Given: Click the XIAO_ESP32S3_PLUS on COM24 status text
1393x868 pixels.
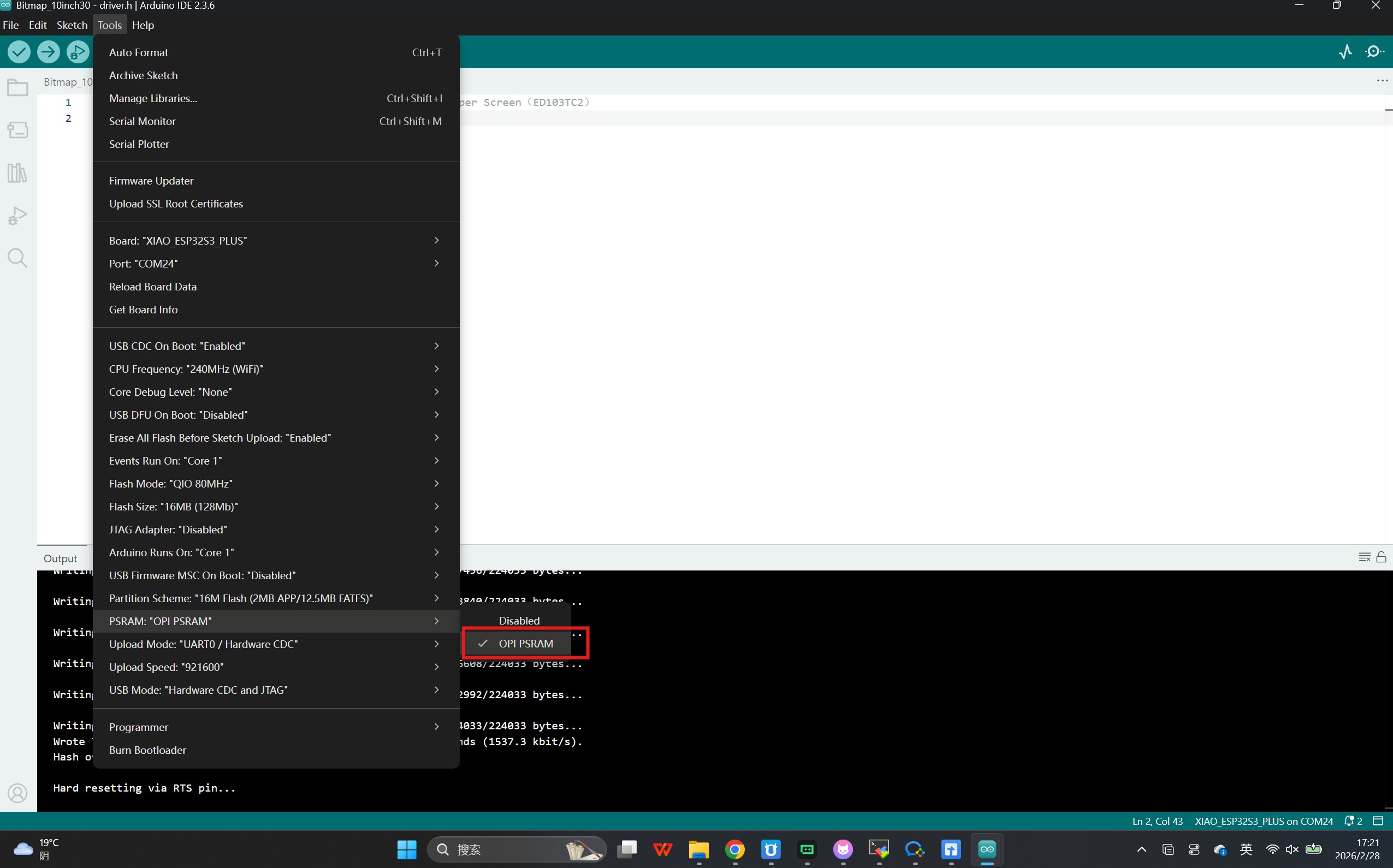Looking at the screenshot, I should coord(1263,821).
